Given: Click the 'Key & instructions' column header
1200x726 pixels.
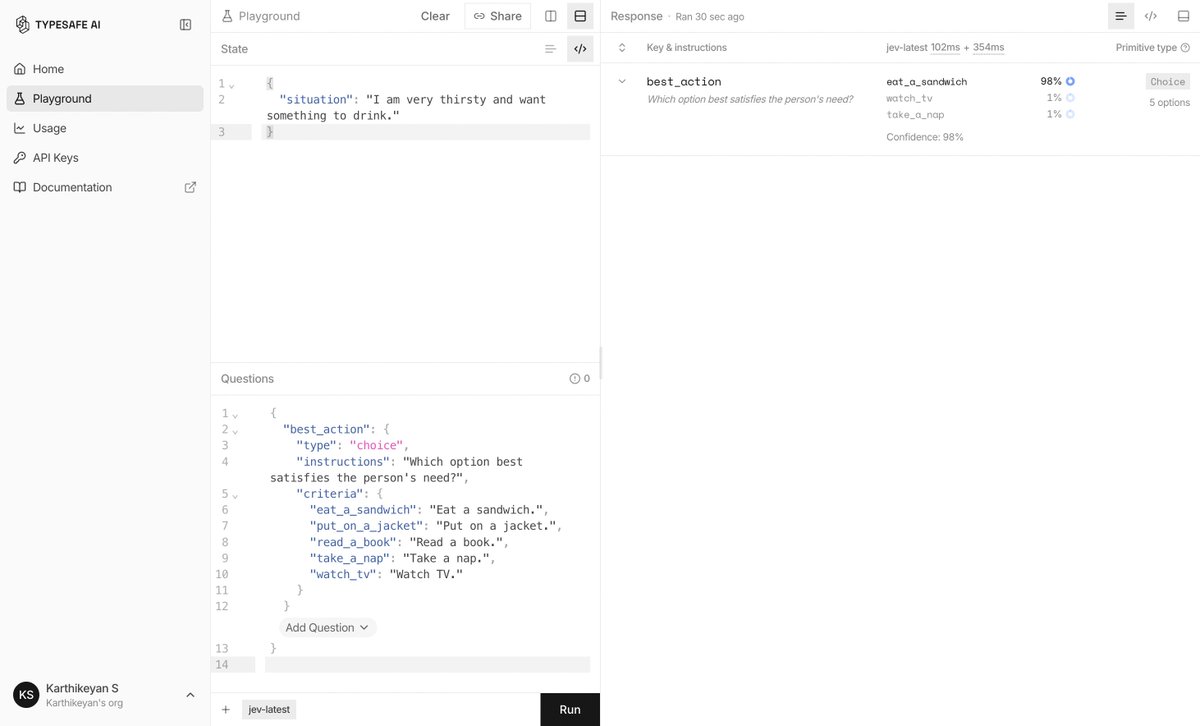Looking at the screenshot, I should coord(687,48).
